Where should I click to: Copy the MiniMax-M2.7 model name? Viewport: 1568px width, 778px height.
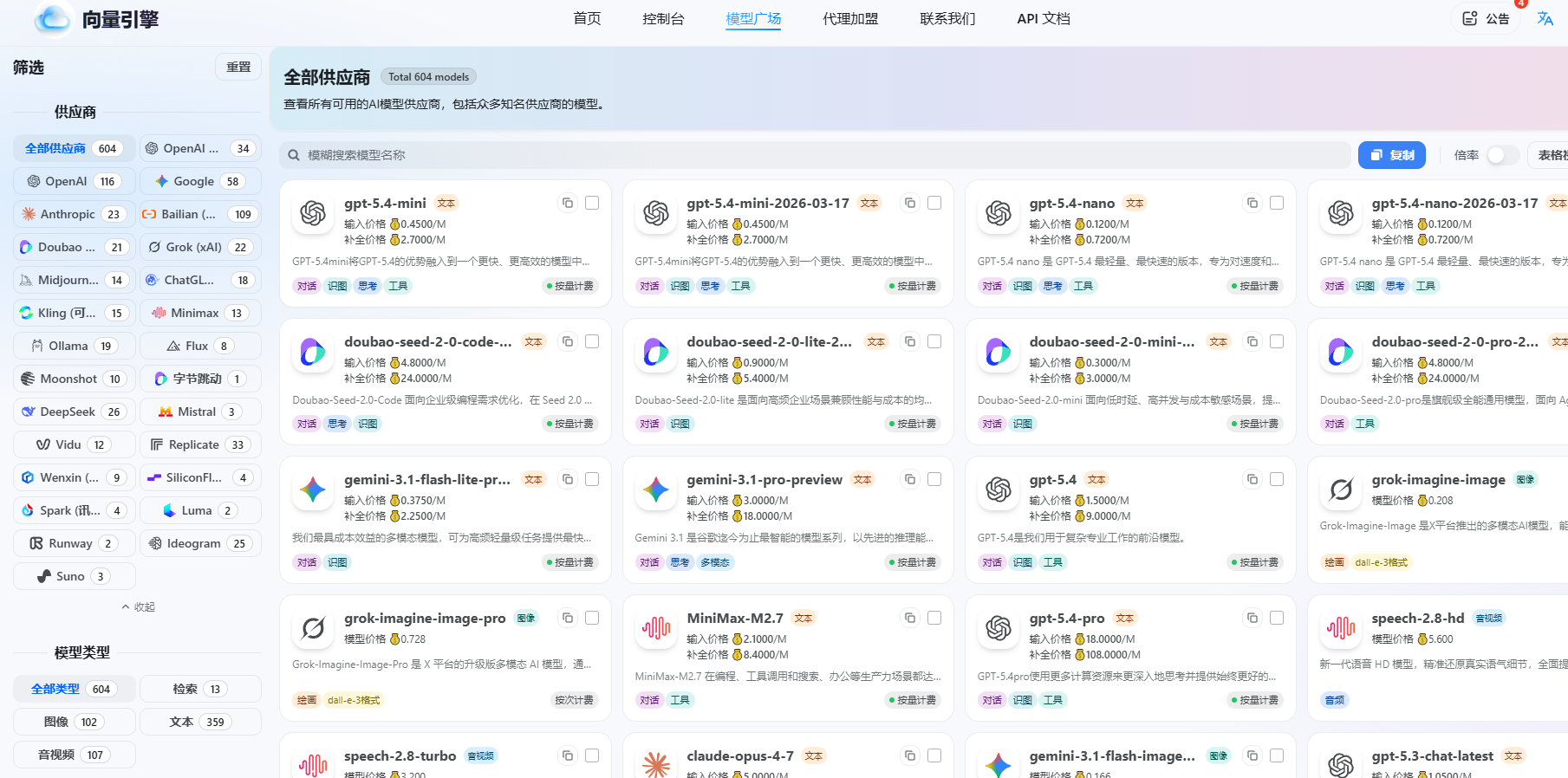click(x=910, y=618)
